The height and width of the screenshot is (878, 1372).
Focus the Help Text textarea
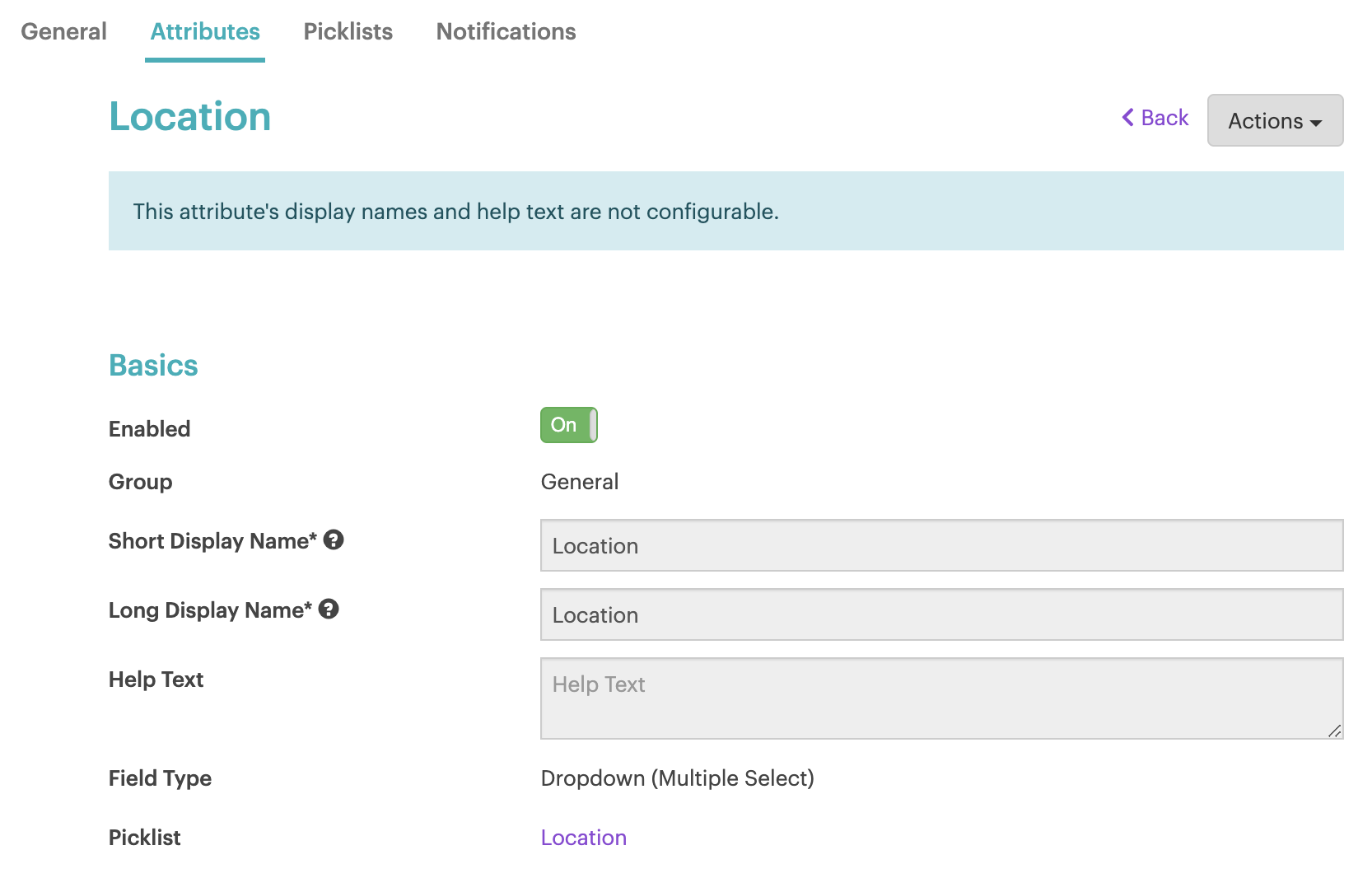tap(941, 698)
